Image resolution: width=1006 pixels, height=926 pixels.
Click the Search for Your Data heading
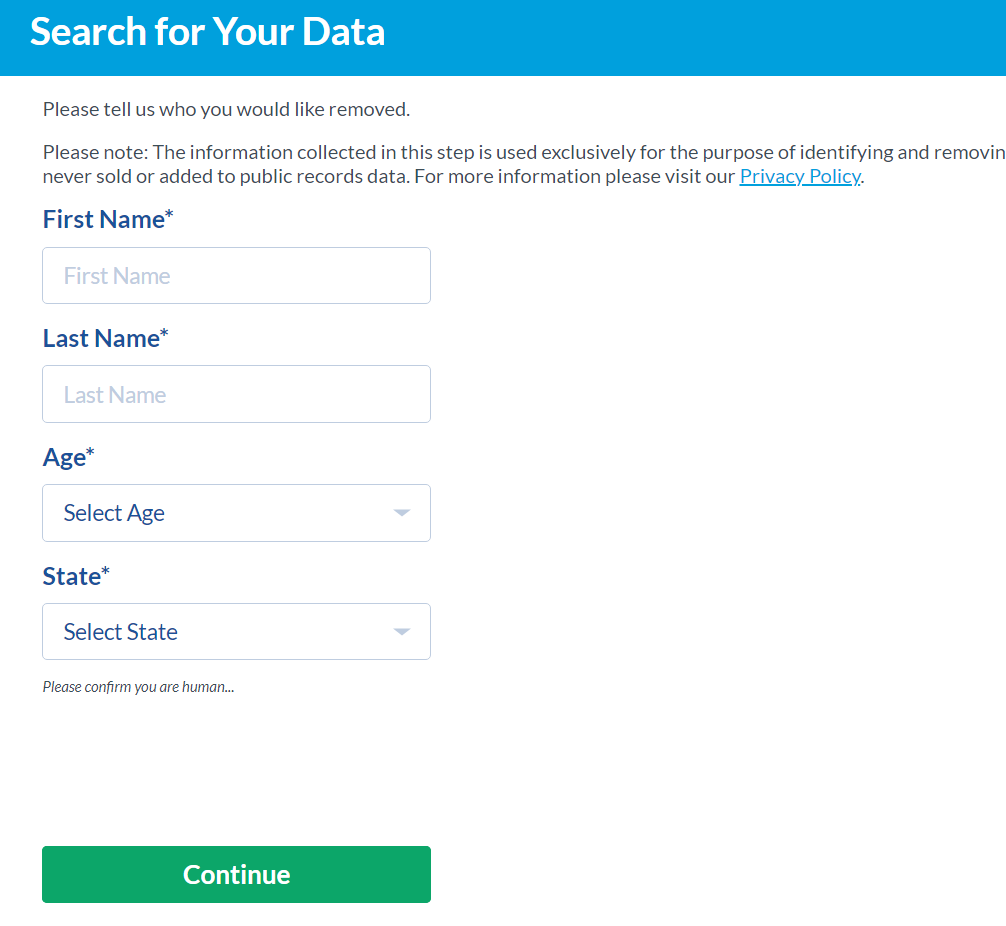point(207,31)
